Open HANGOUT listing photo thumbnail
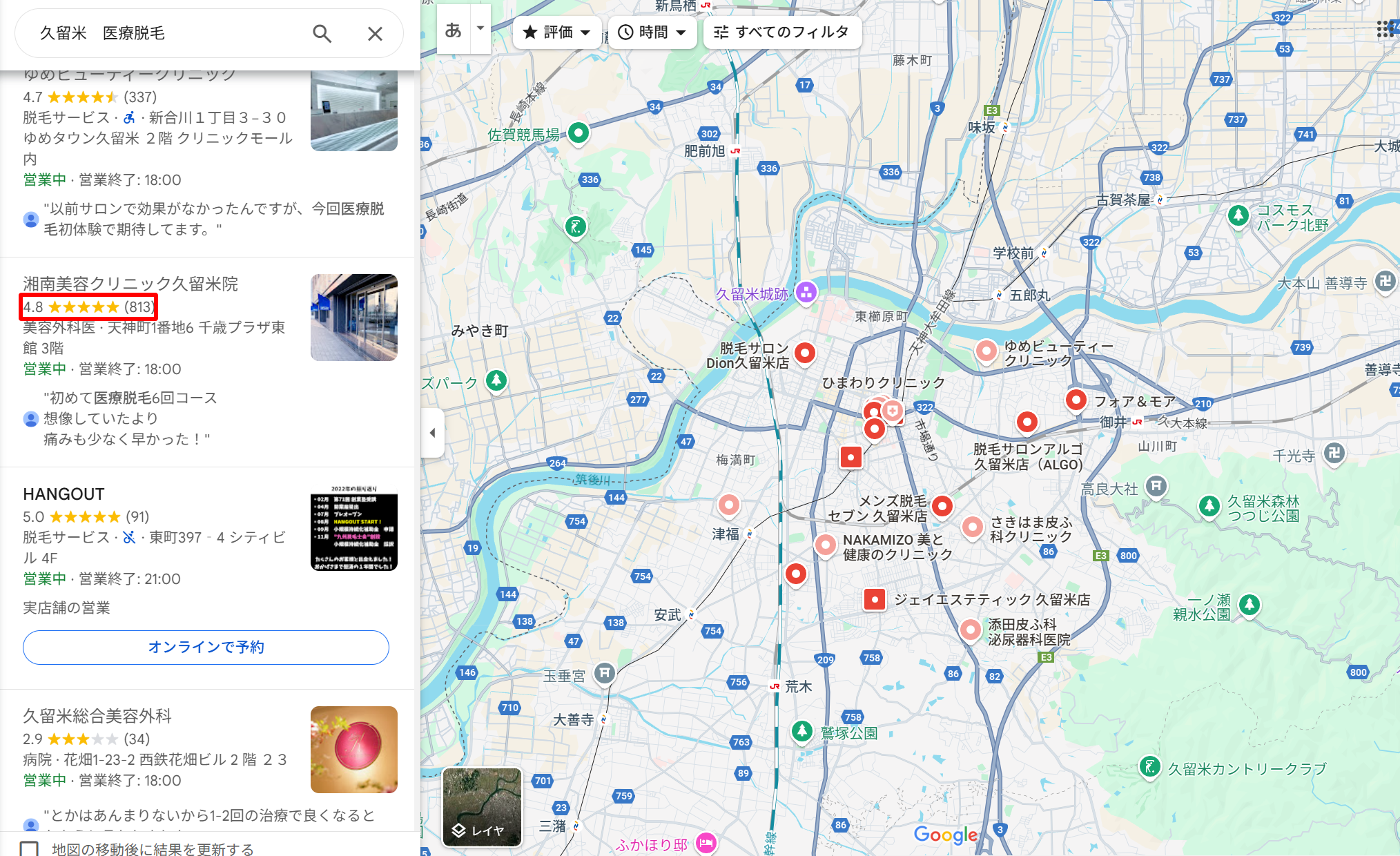 (354, 527)
